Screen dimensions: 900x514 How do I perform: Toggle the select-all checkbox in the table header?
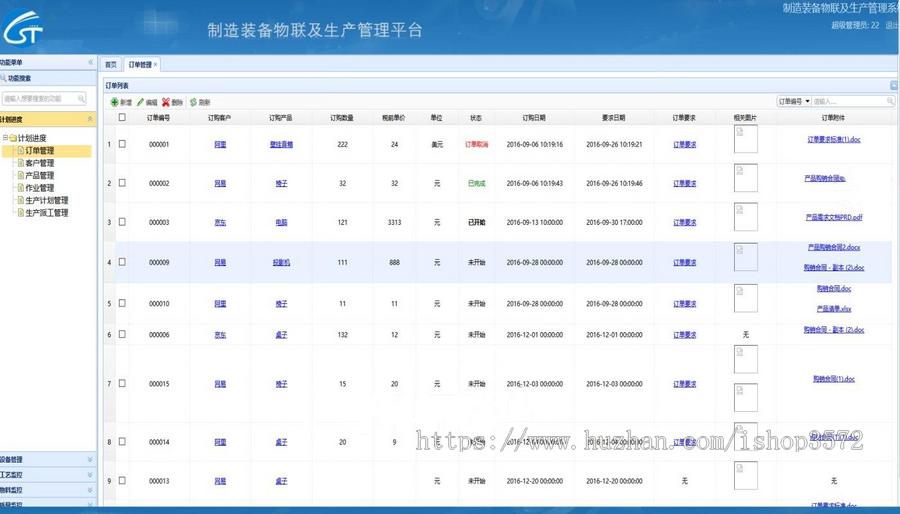(x=122, y=117)
